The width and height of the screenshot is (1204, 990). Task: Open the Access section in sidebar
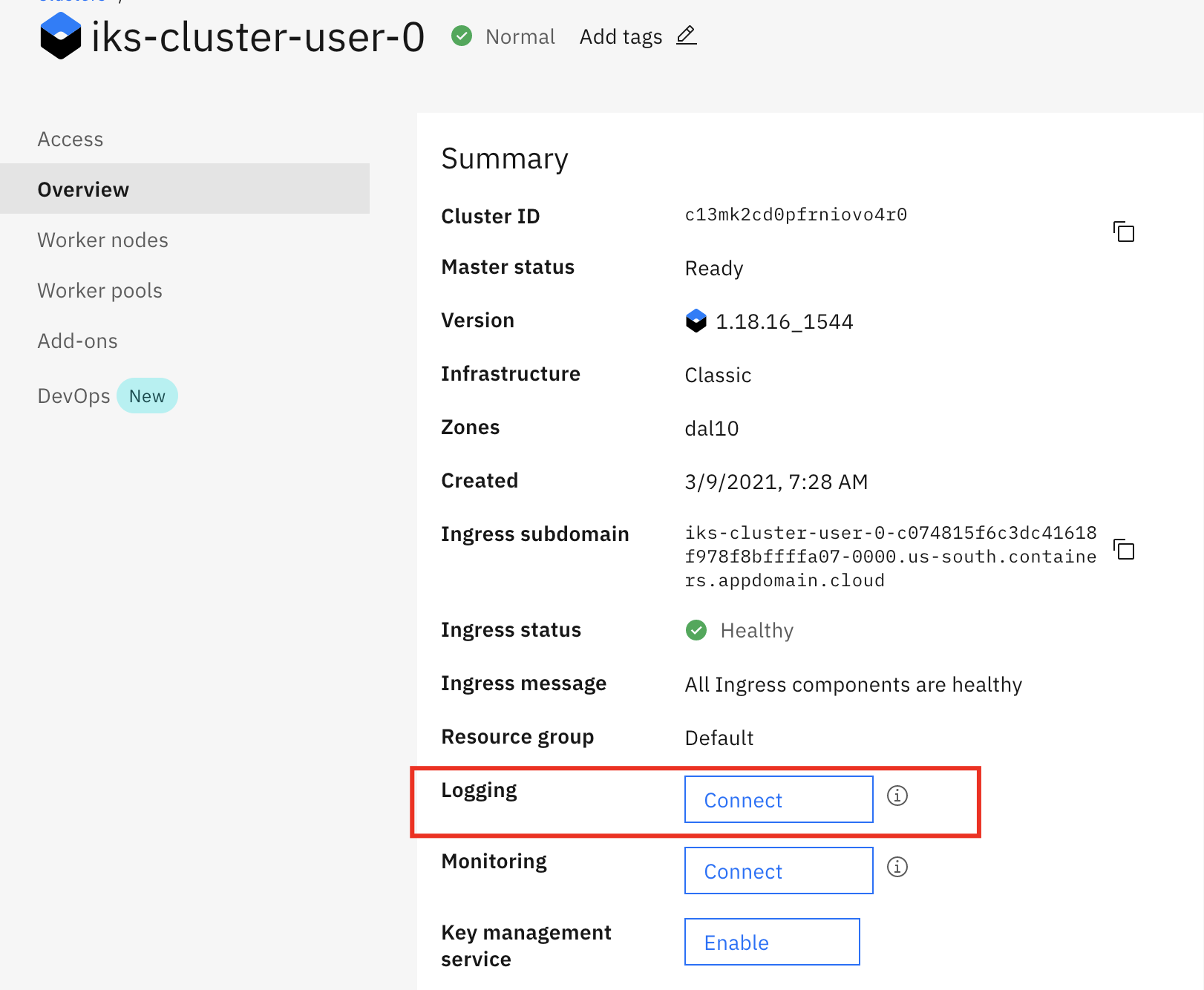71,140
